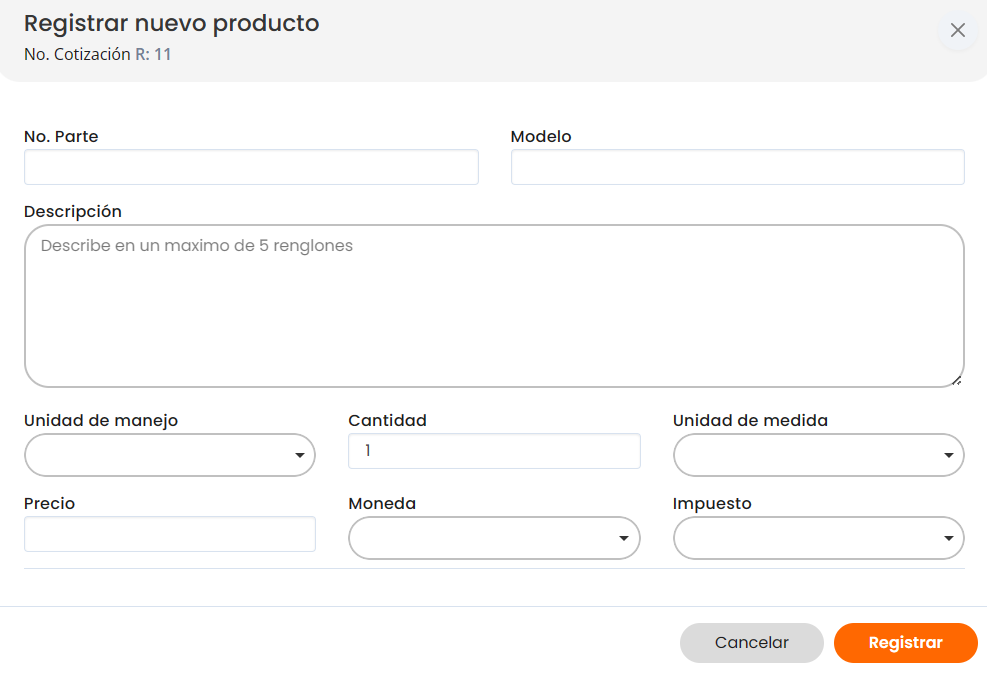Screen dimensions: 987x674
Task: Click the "Descripción" label text
Action: [73, 212]
